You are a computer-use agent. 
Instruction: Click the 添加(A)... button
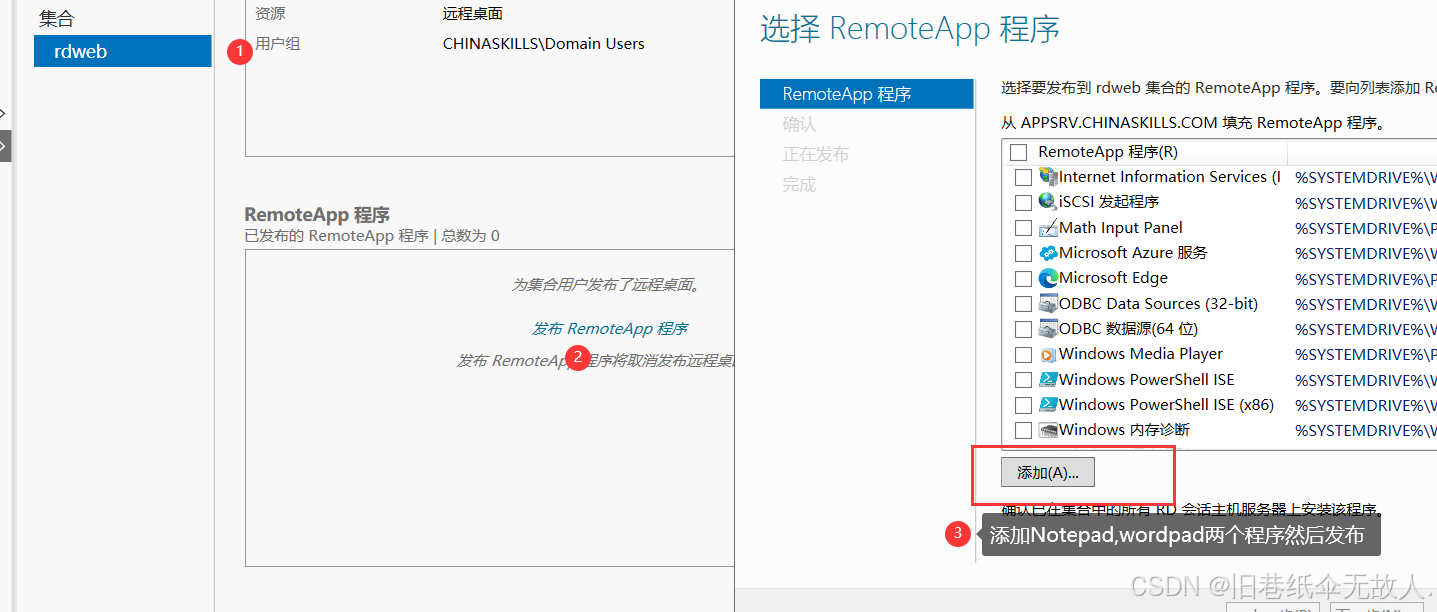point(1046,471)
